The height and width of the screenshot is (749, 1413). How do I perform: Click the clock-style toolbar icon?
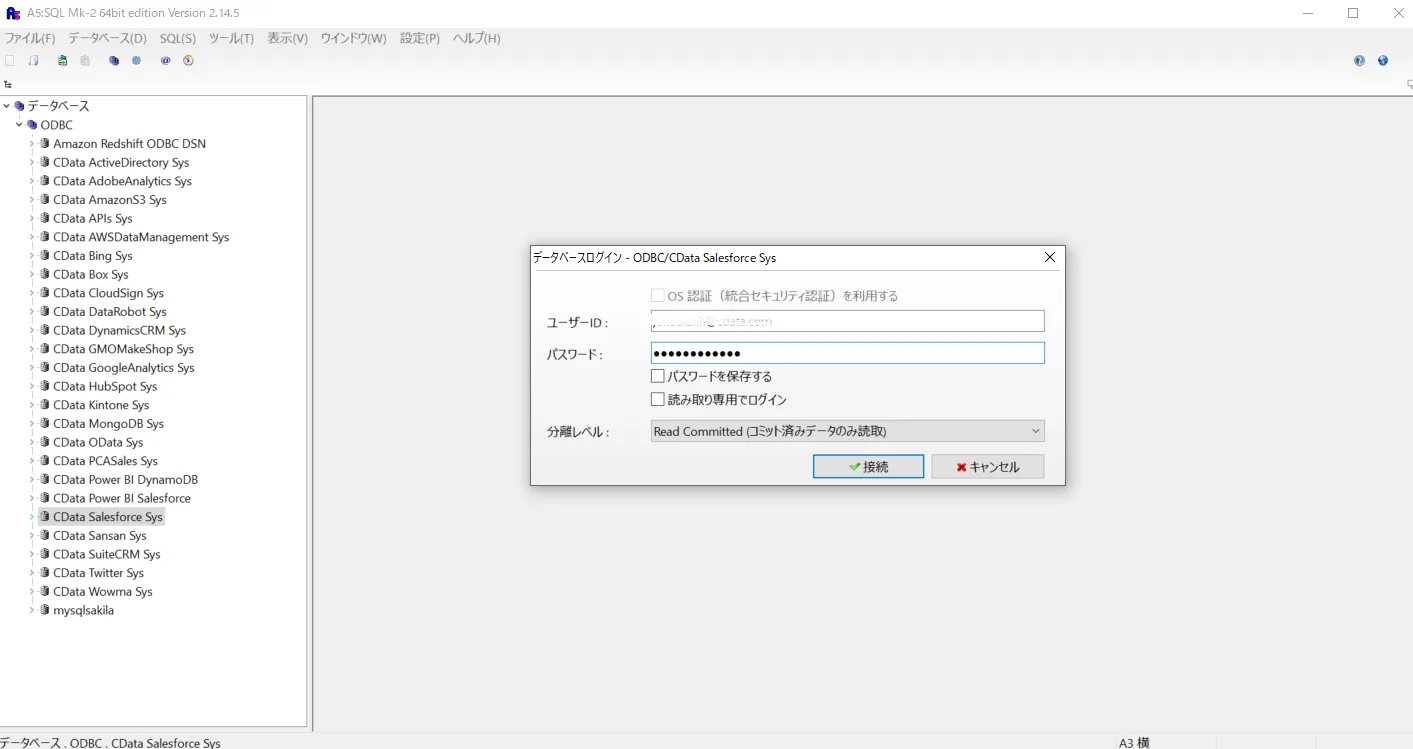point(188,60)
